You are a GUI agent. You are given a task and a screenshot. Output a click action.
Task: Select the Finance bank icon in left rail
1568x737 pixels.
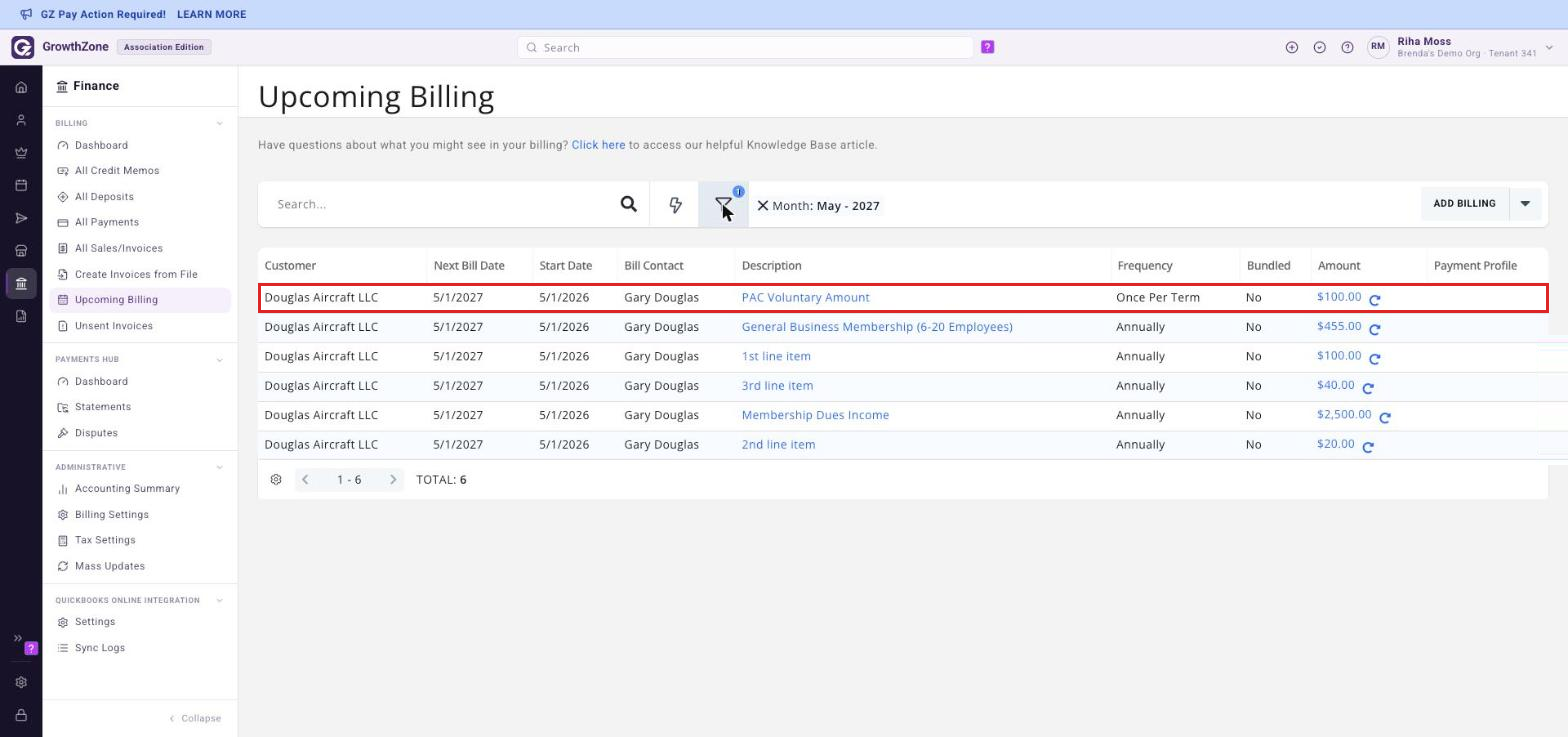[x=21, y=284]
